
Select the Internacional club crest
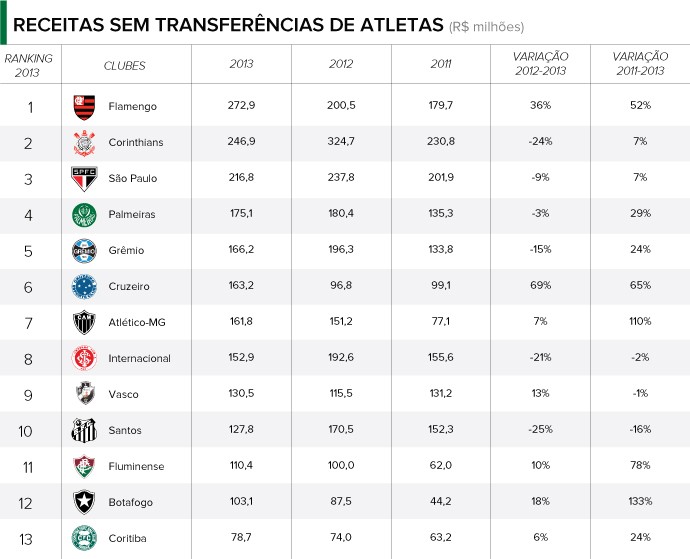83,358
